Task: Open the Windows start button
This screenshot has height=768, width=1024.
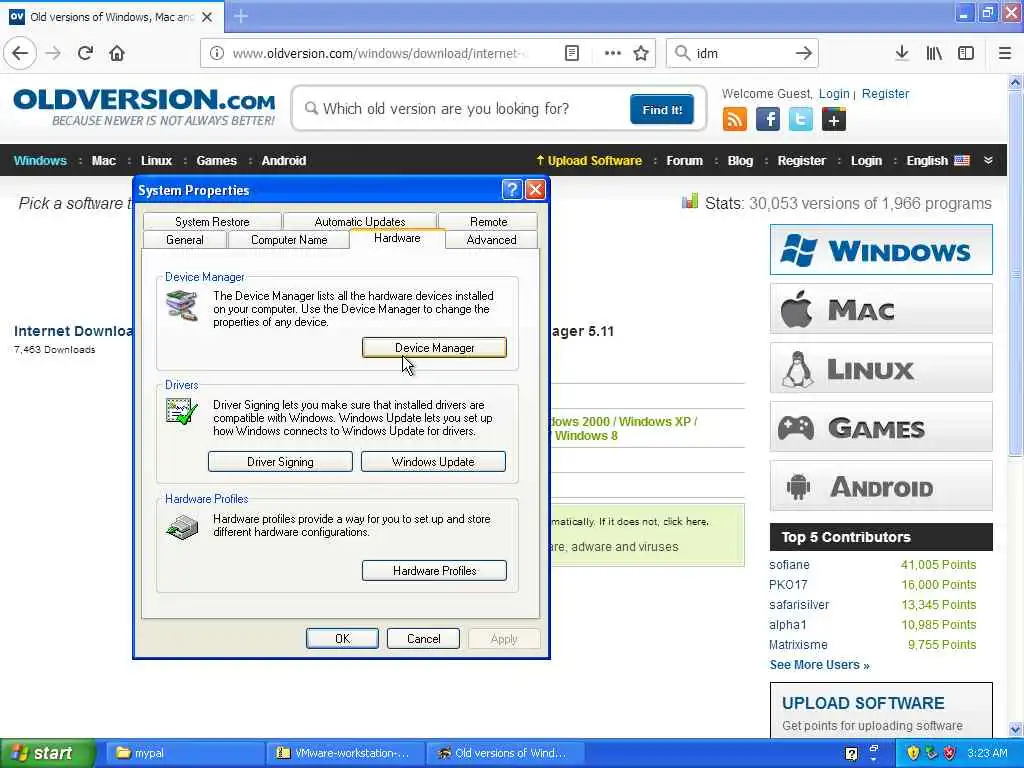Action: tap(46, 753)
